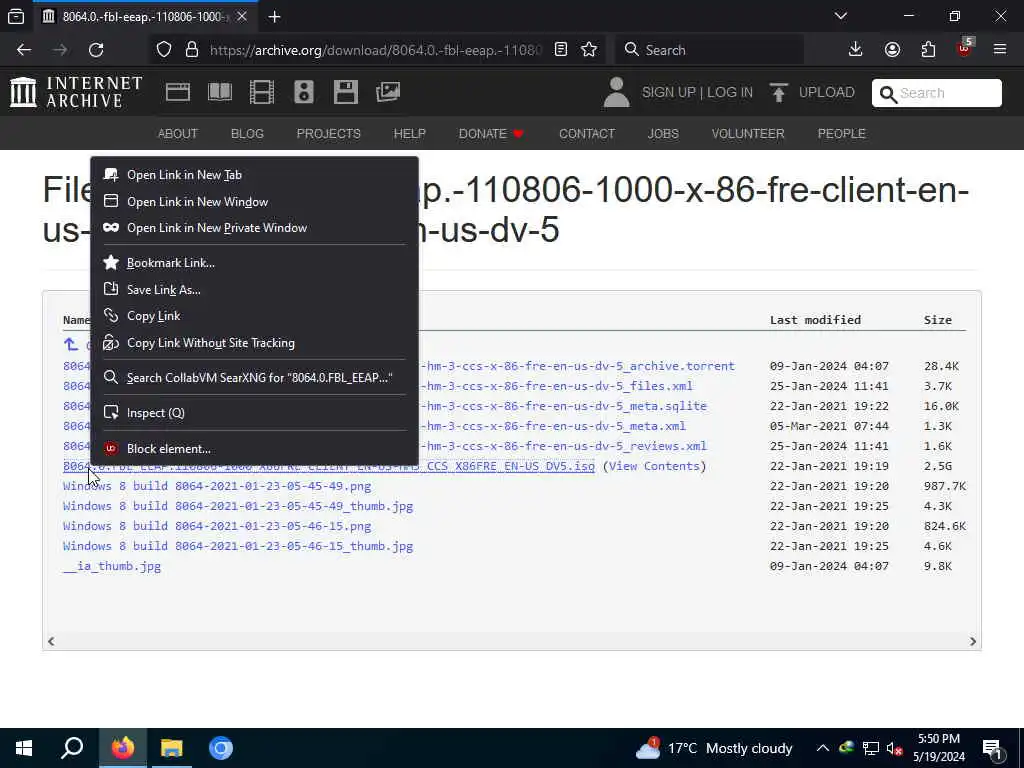Click the user avatar icon

pyautogui.click(x=616, y=92)
